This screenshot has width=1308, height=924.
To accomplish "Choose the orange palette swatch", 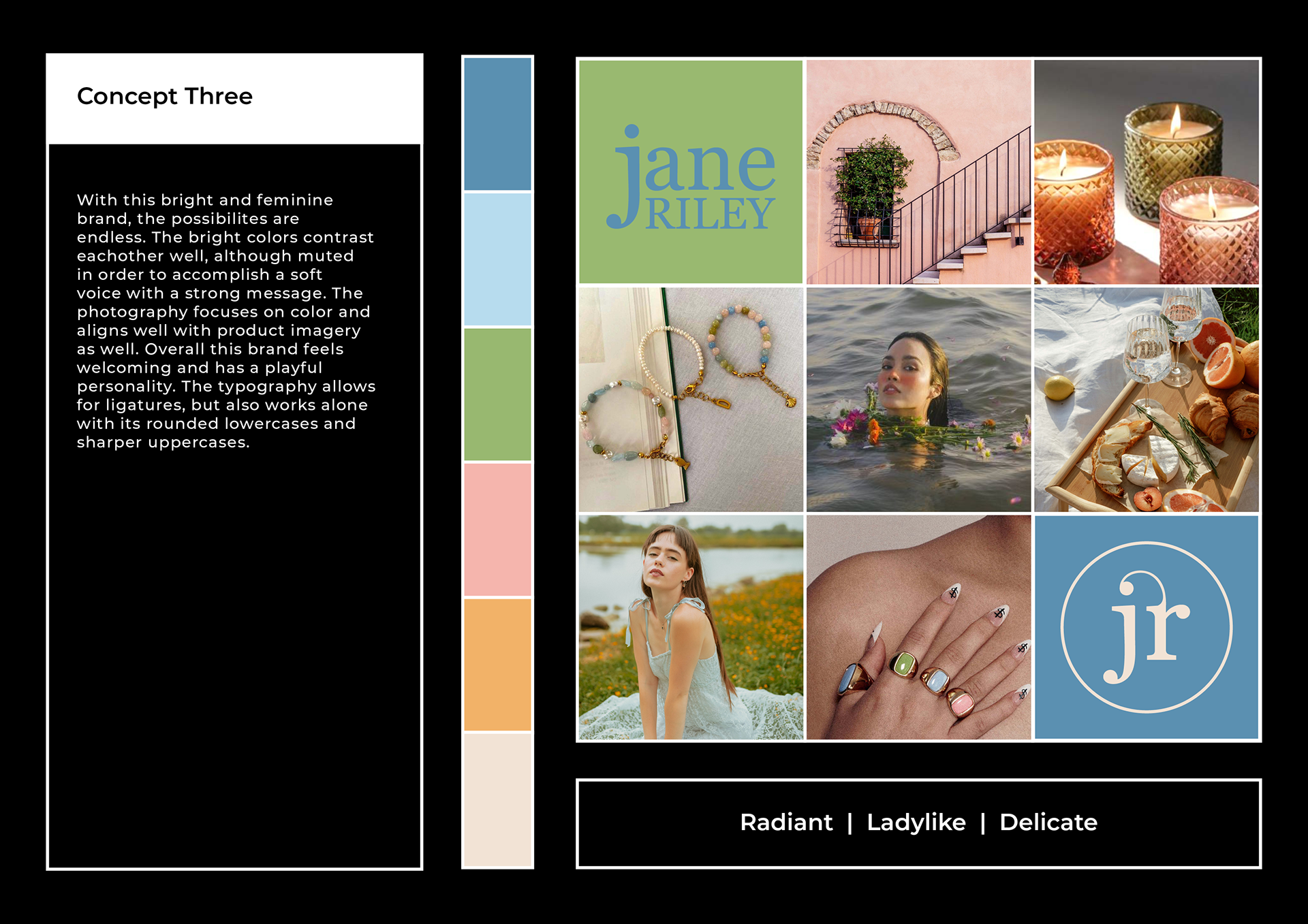I will click(x=497, y=664).
